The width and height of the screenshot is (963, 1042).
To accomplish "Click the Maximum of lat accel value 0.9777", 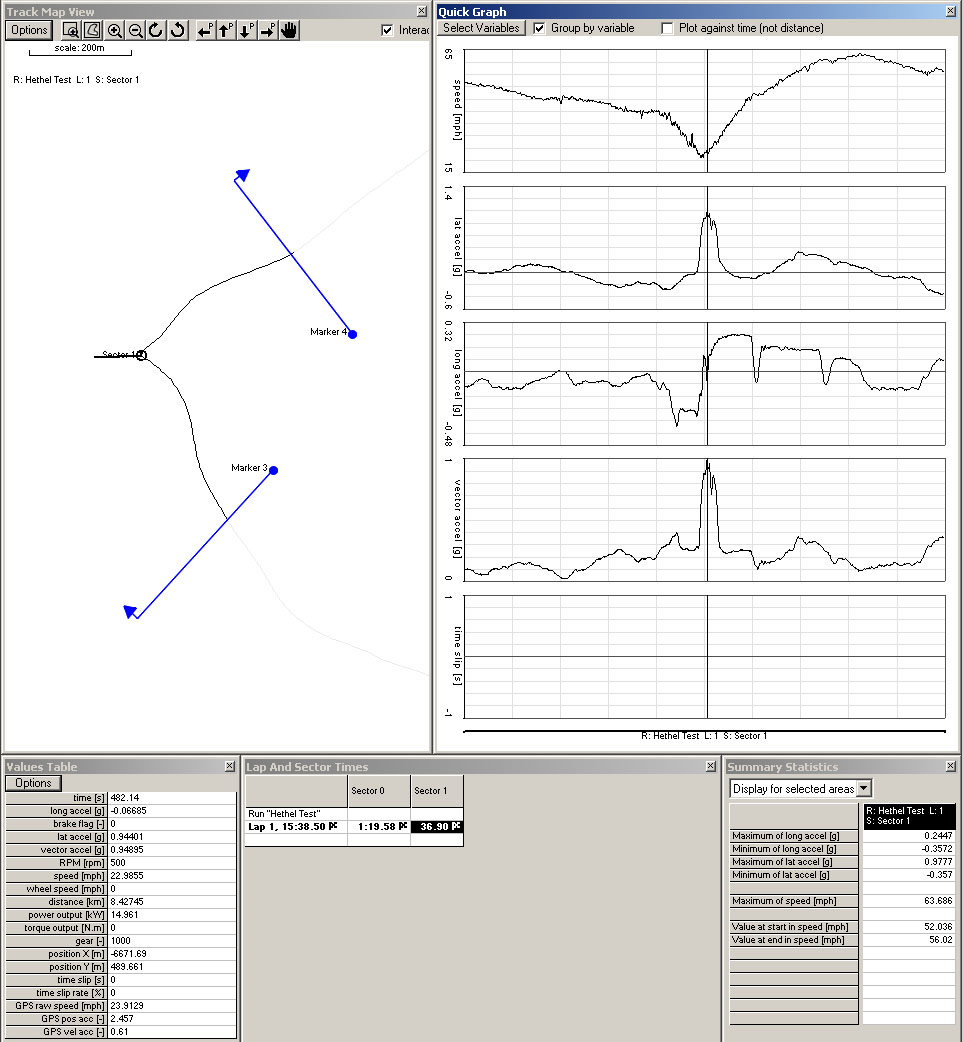I will tap(908, 862).
